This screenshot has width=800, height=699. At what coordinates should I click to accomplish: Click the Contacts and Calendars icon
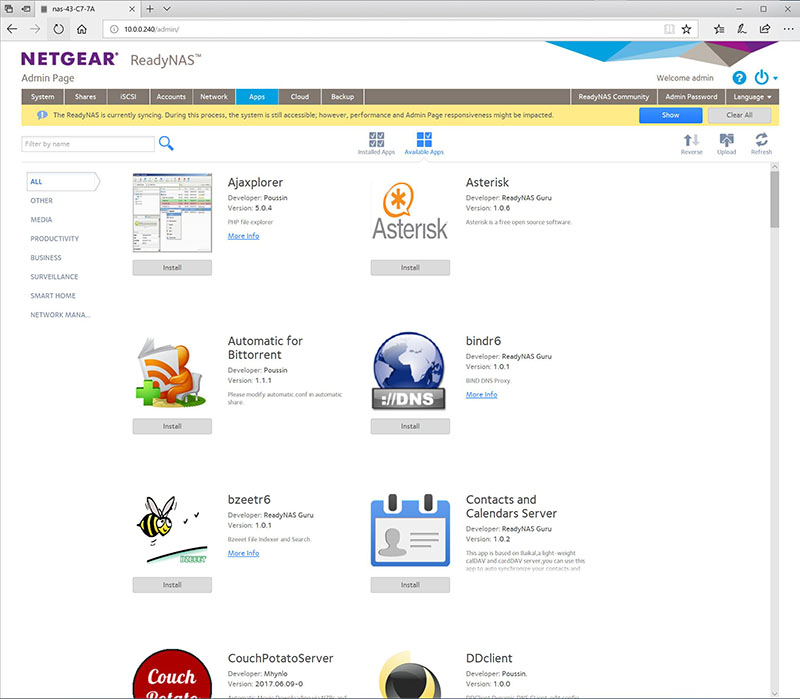click(410, 530)
